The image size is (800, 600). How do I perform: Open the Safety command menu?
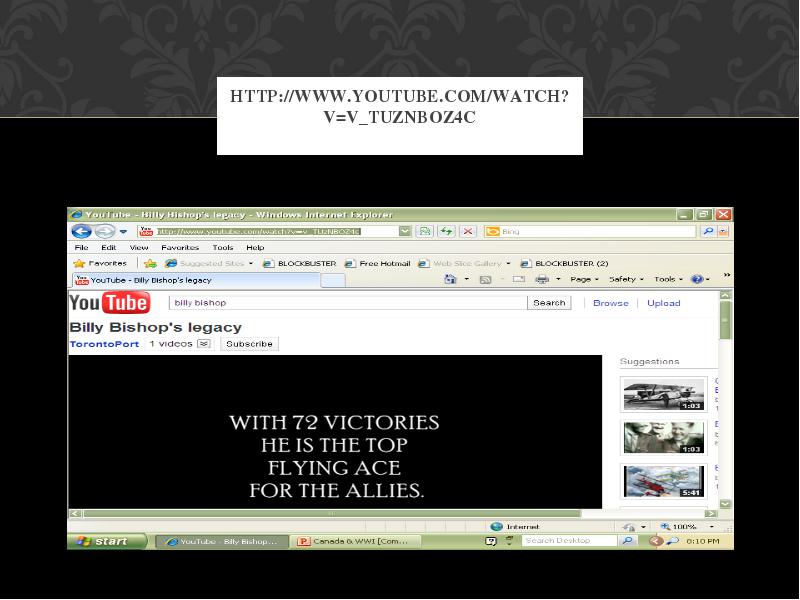[x=626, y=279]
